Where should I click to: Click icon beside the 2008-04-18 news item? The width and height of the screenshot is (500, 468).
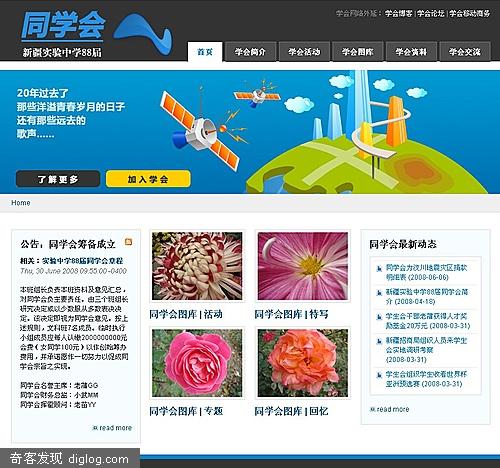click(x=379, y=293)
